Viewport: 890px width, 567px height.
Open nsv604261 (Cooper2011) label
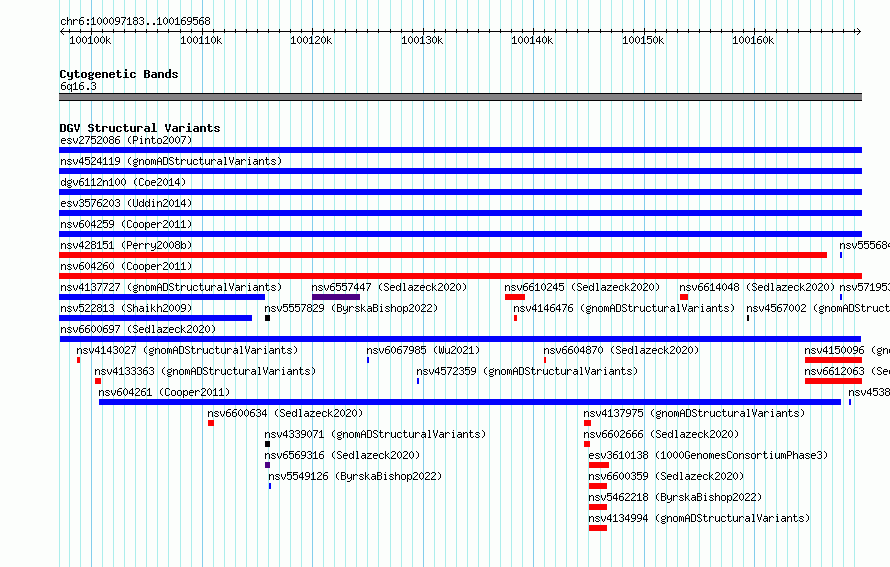coord(165,392)
